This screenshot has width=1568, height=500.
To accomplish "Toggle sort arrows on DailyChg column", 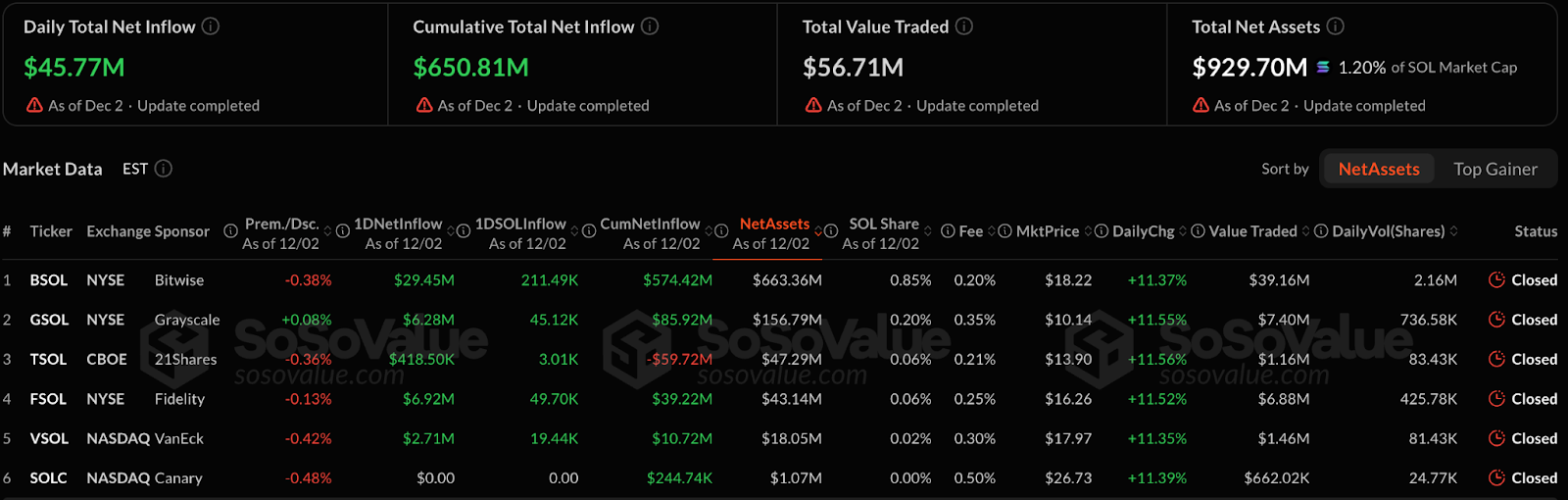I will (x=1183, y=231).
